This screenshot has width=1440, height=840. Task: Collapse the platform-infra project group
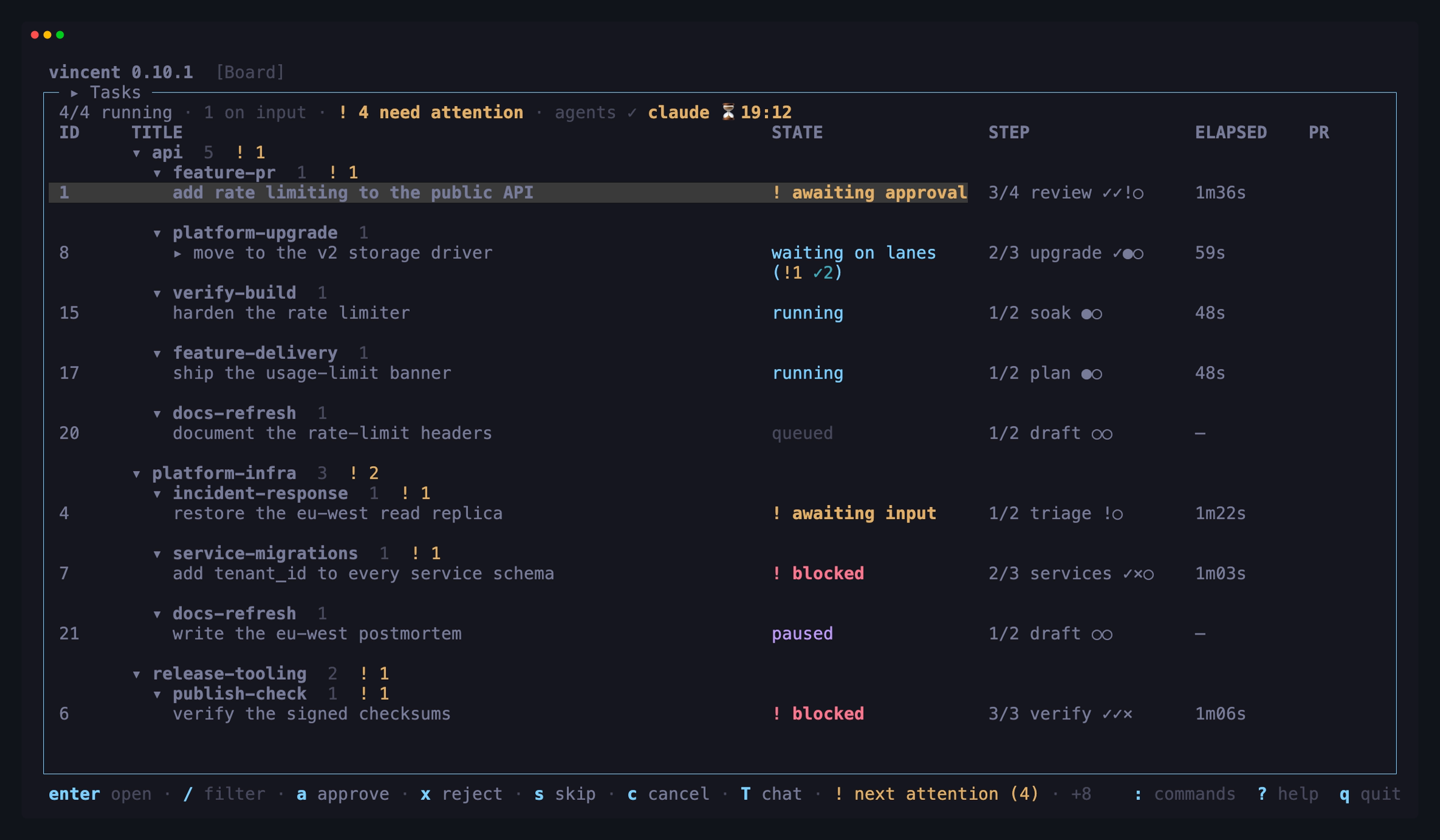pos(137,475)
